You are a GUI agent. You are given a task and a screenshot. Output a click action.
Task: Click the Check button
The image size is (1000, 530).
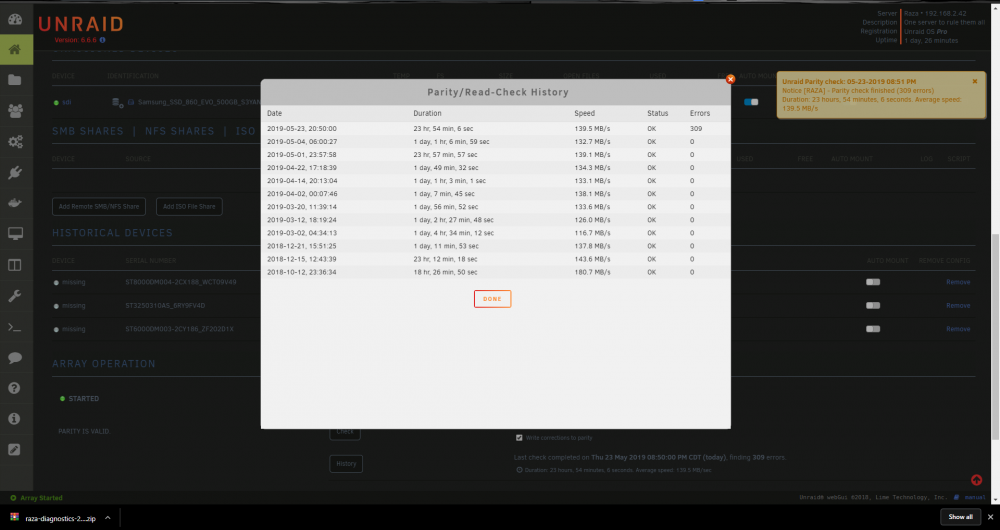[345, 433]
